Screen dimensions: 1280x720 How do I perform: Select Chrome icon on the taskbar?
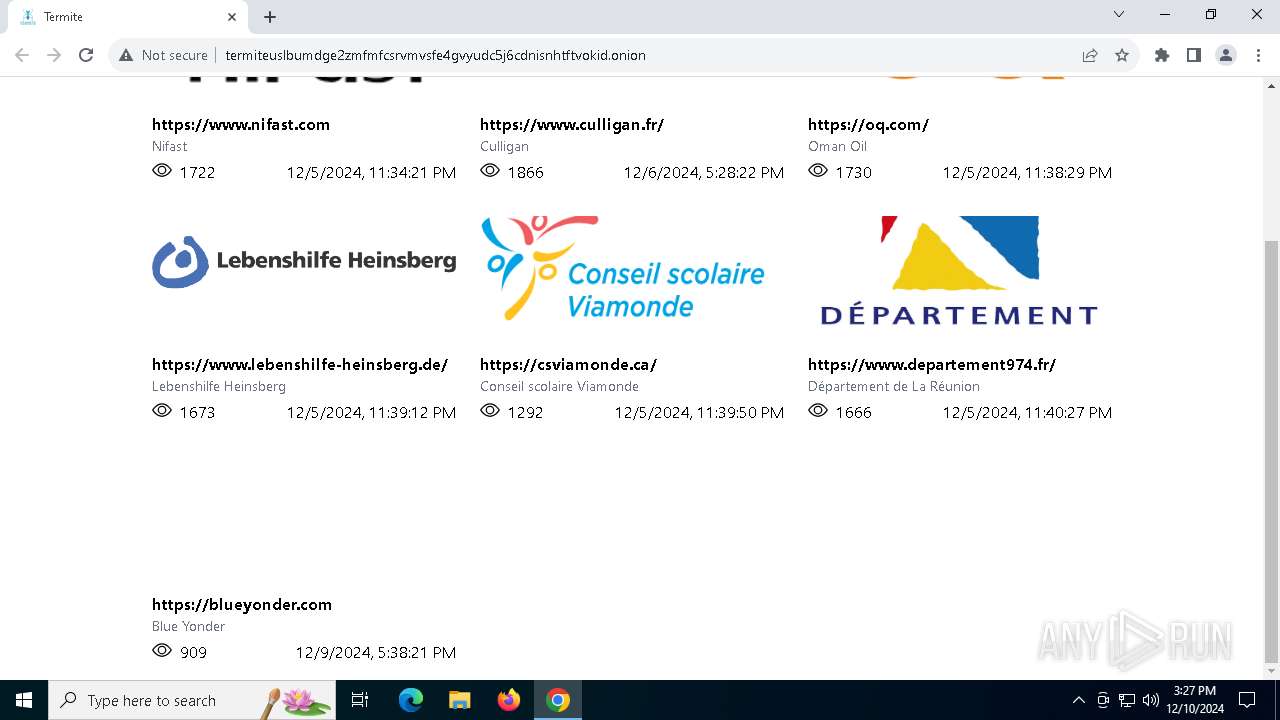pyautogui.click(x=558, y=700)
